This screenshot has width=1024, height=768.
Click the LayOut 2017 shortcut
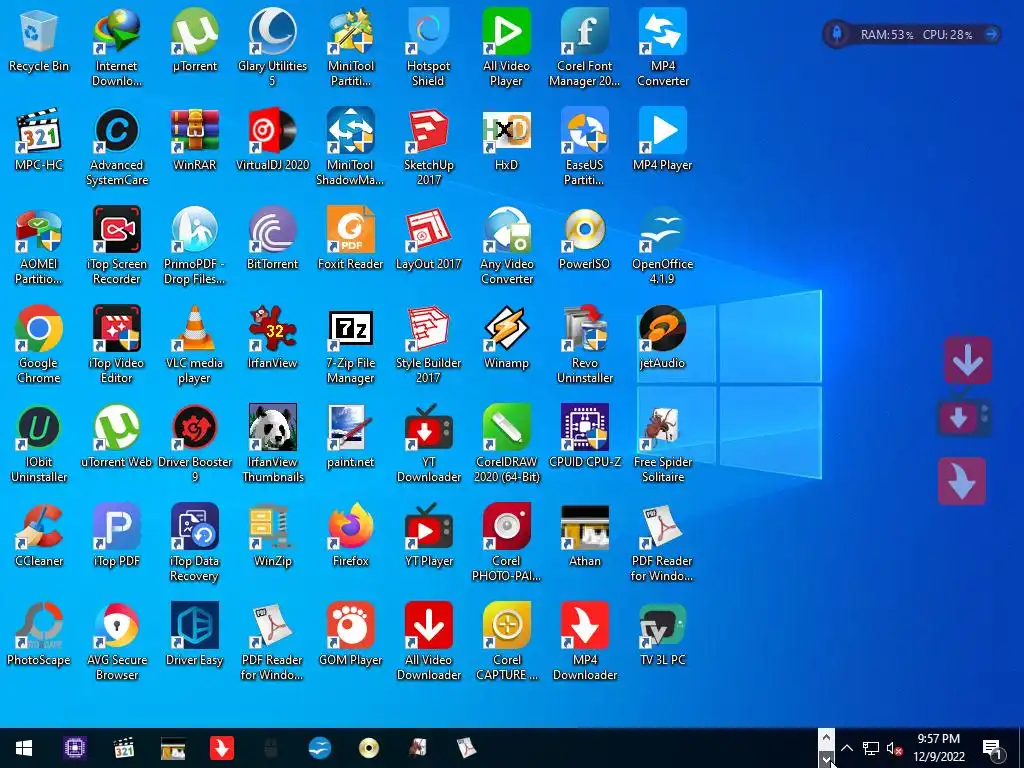click(428, 240)
